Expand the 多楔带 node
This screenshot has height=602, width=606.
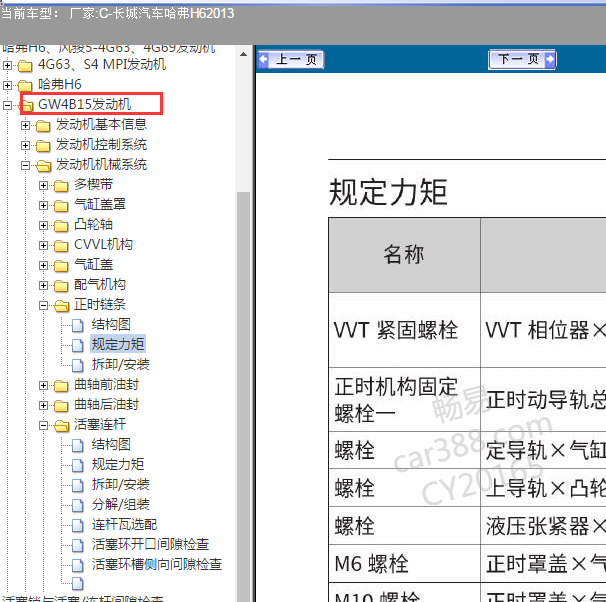[x=43, y=185]
